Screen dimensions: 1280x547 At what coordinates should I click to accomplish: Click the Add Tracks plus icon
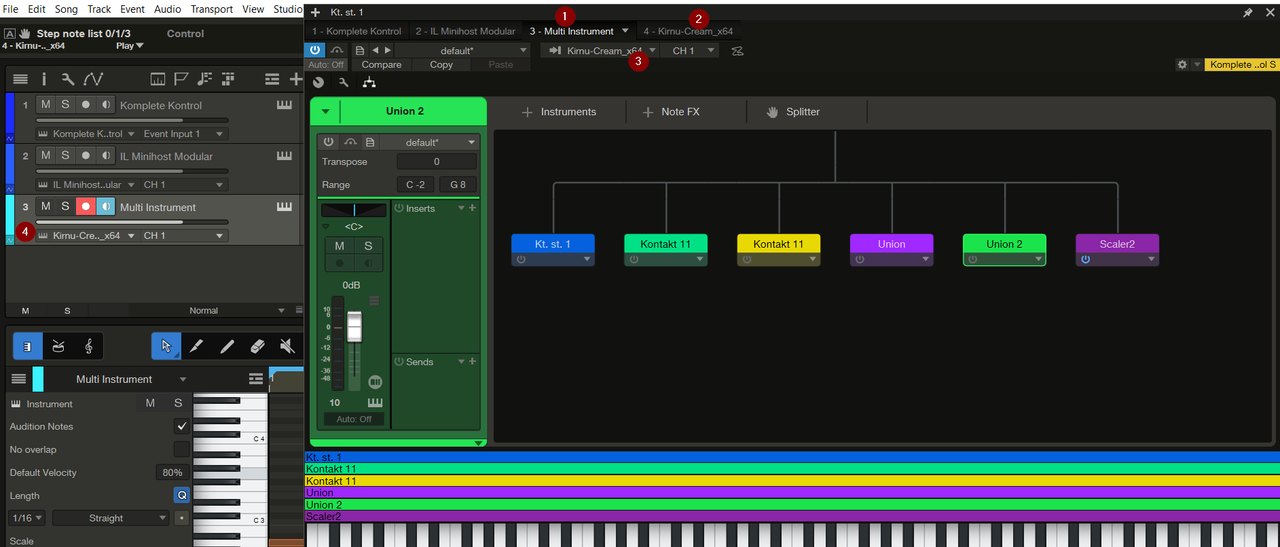[296, 79]
